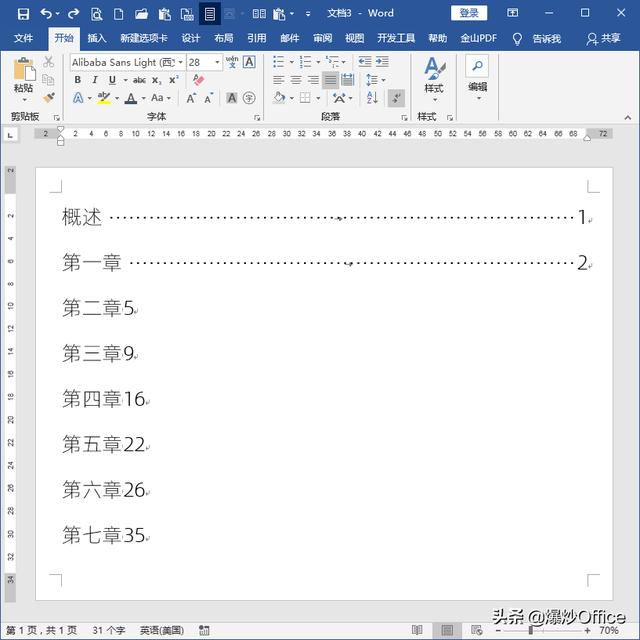Expand the Styles (样式) gallery

433,80
